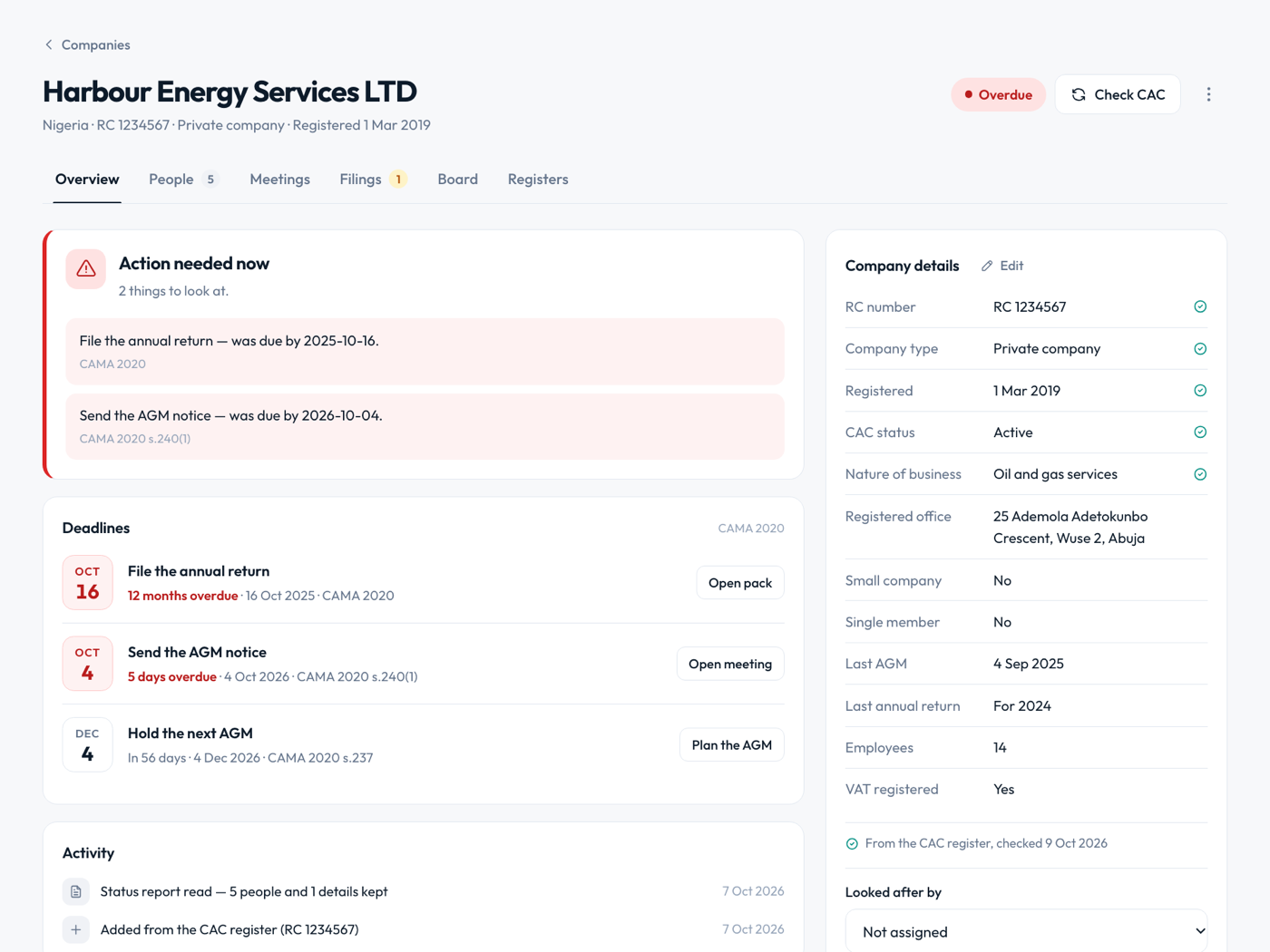Click the Plan the AGM button
This screenshot has height=952, width=1270.
pos(731,745)
